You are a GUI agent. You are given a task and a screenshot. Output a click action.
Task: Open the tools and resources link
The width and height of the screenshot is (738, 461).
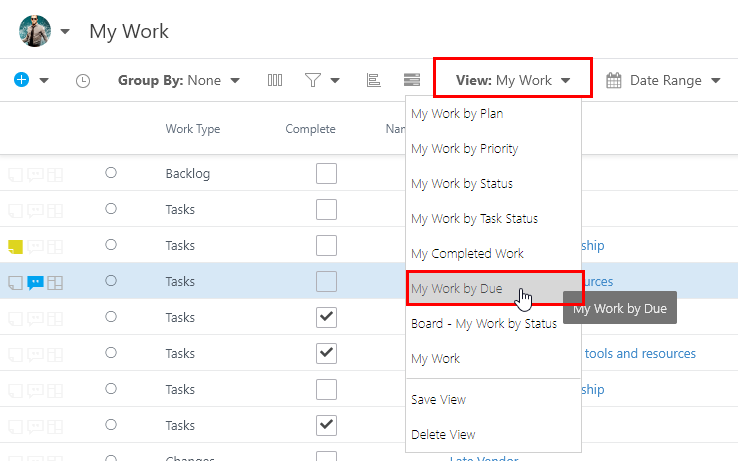pos(640,354)
